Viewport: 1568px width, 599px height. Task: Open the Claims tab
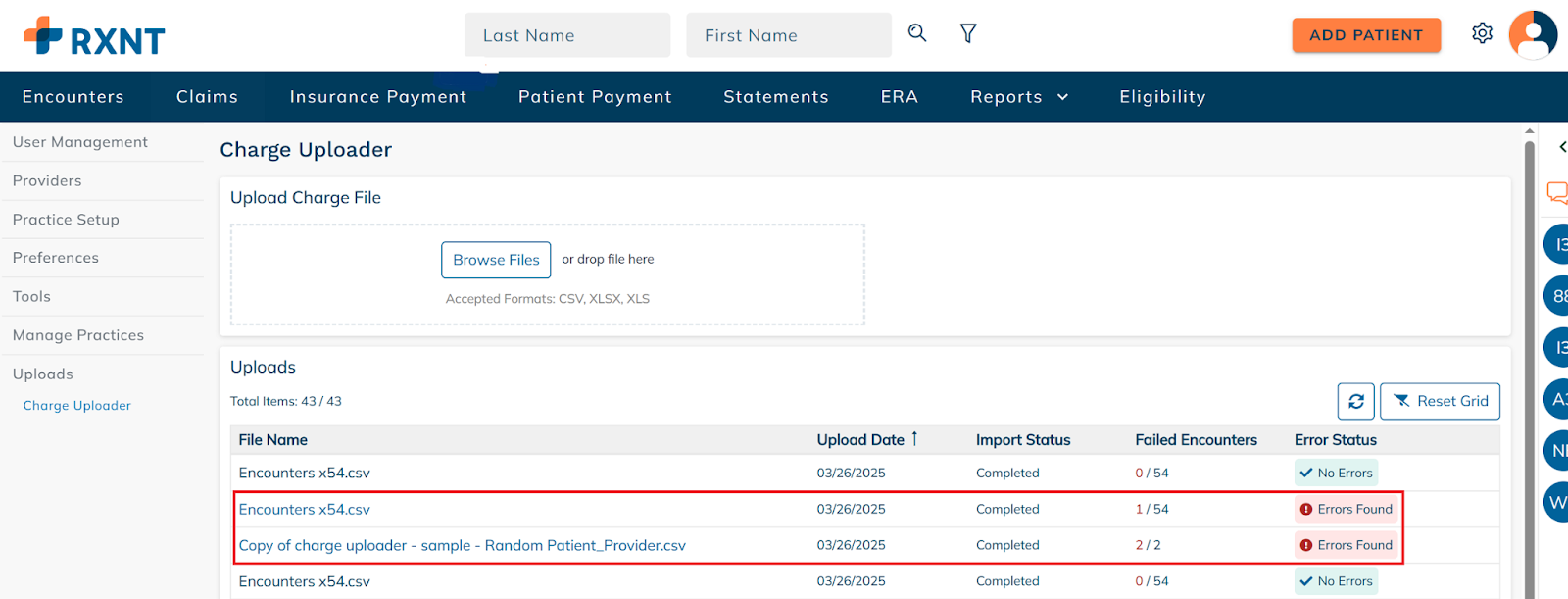point(207,97)
